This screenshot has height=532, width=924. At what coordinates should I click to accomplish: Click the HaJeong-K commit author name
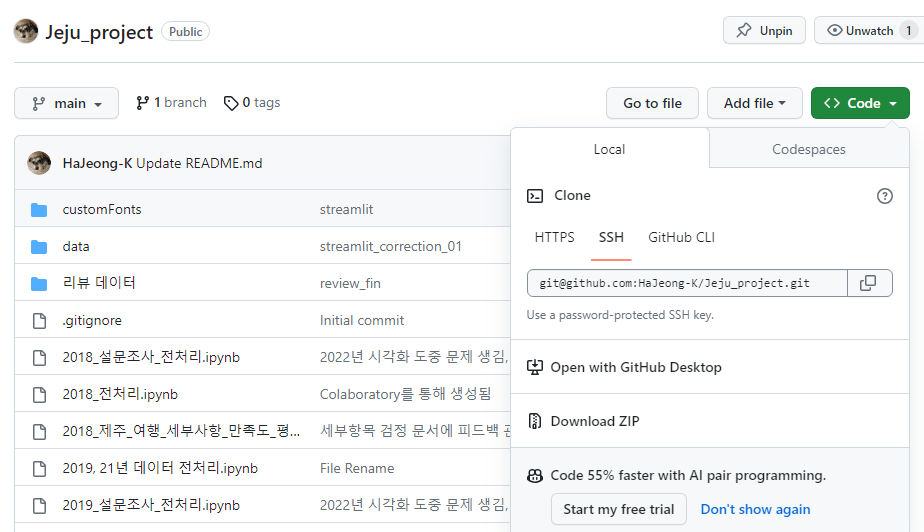coord(97,163)
